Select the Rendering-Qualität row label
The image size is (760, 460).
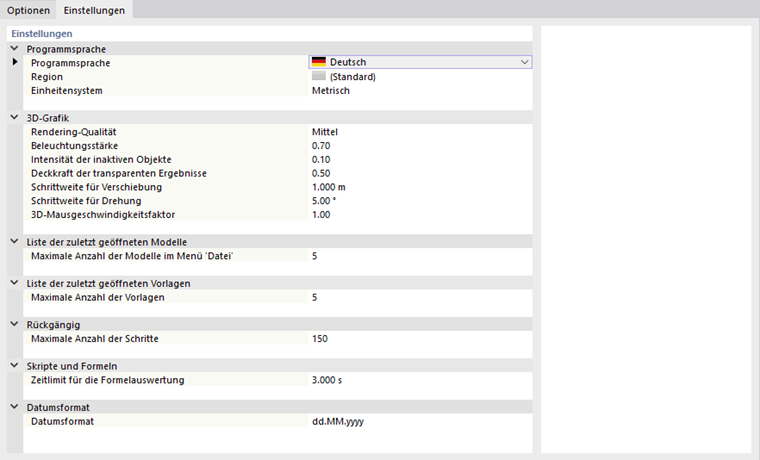(74, 132)
